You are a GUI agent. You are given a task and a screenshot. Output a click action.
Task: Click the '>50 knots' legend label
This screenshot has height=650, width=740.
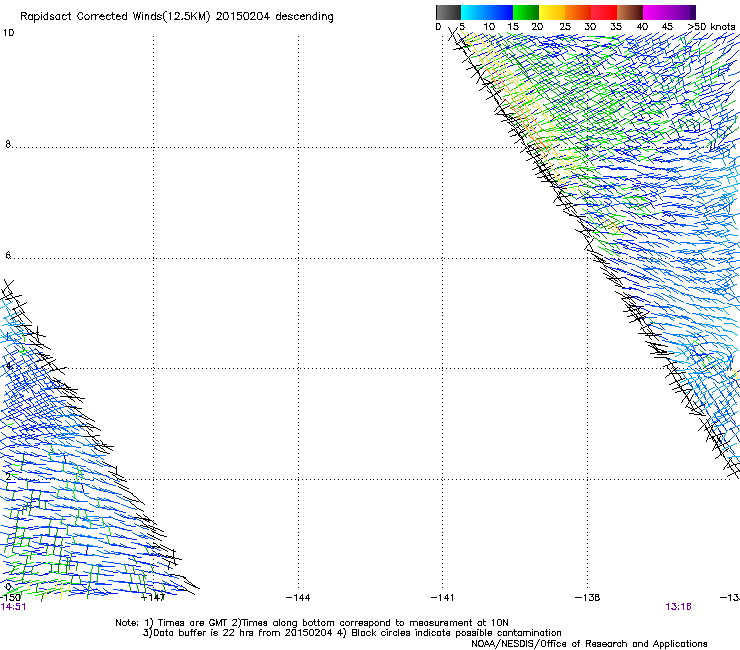point(711,27)
